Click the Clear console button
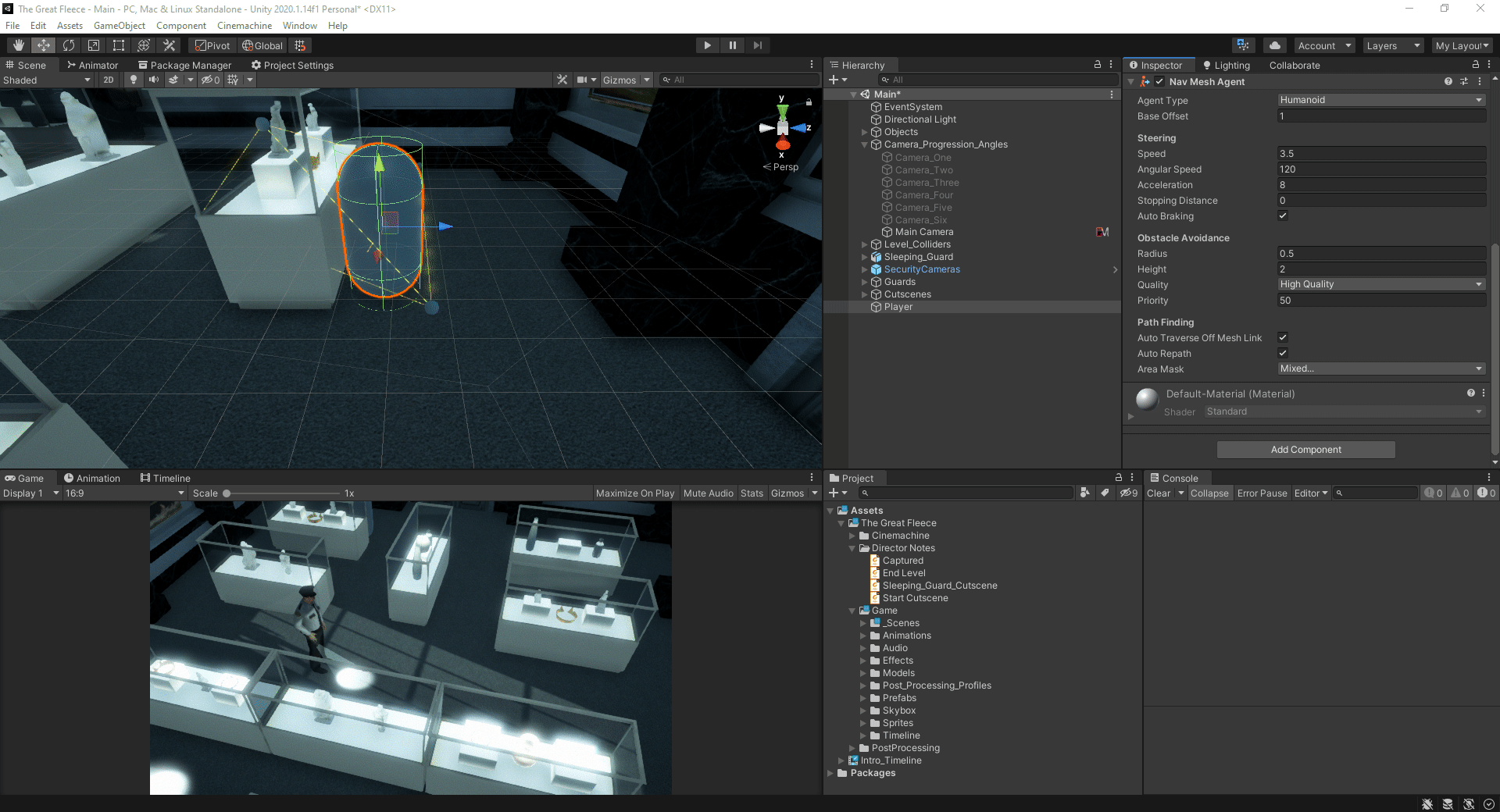 coord(1159,493)
